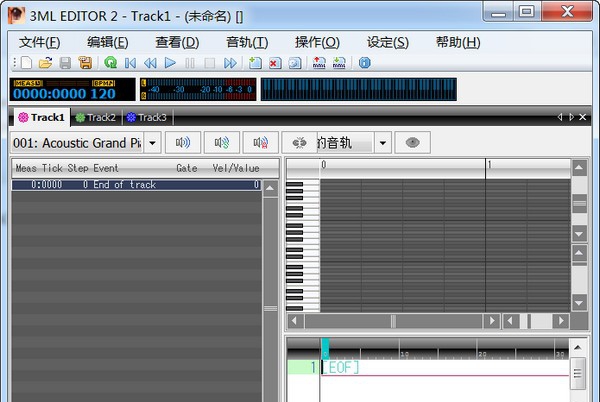600x402 pixels.
Task: Click piano roll upper vertical scroll-down arrow
Action: [x=579, y=233]
